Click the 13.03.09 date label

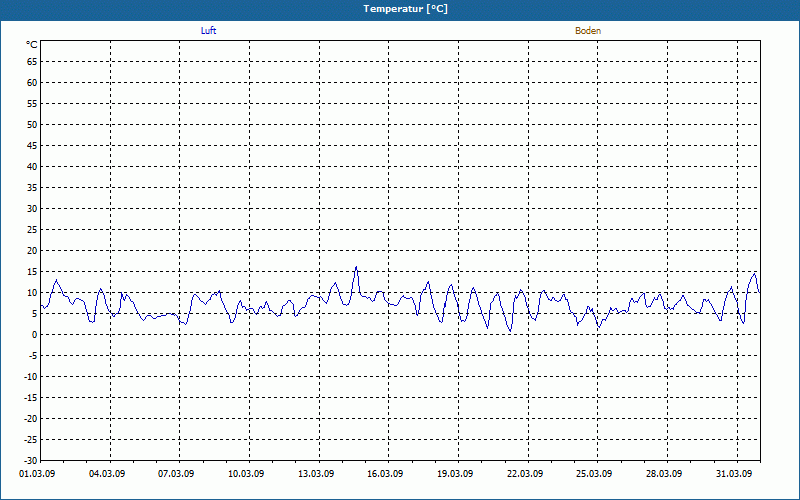tap(316, 474)
